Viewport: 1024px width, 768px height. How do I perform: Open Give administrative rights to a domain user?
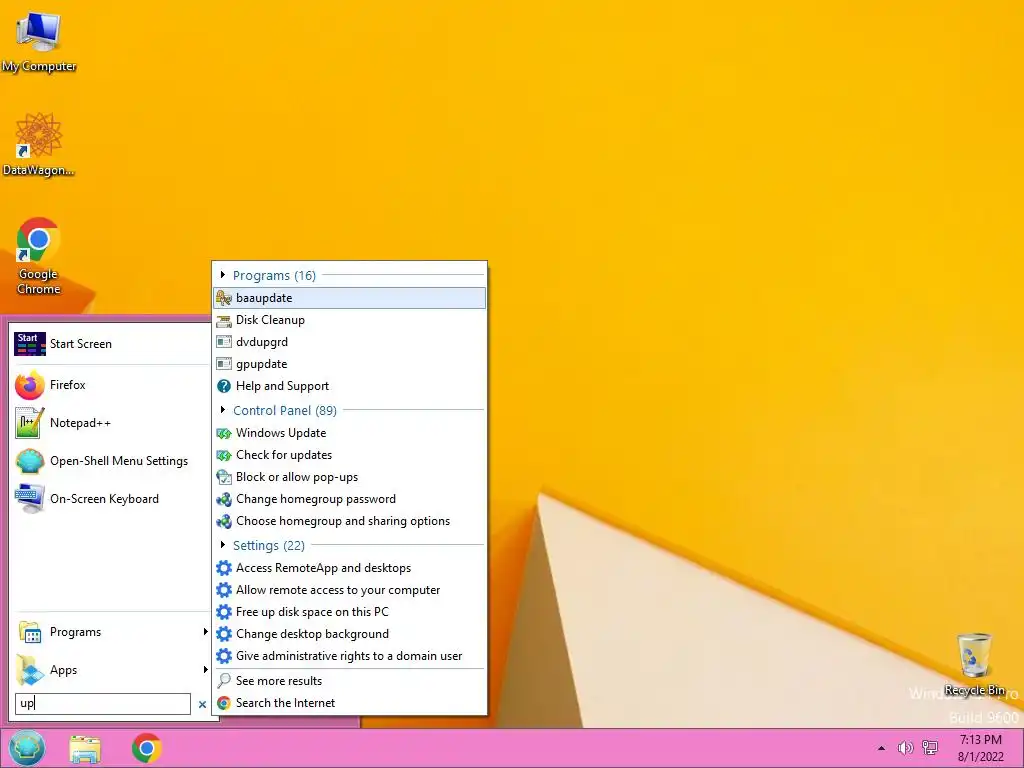[349, 656]
